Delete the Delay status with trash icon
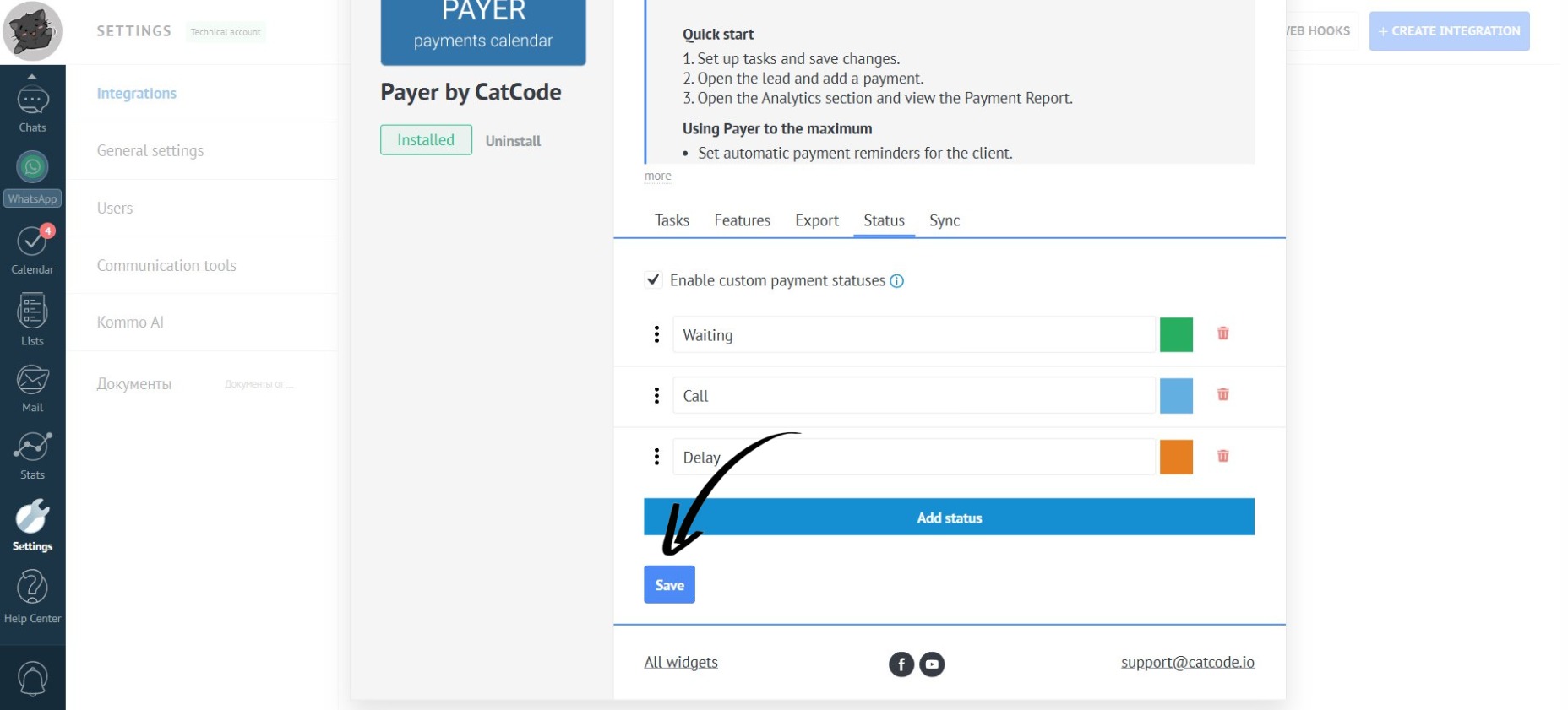The image size is (1568, 710). click(x=1222, y=456)
